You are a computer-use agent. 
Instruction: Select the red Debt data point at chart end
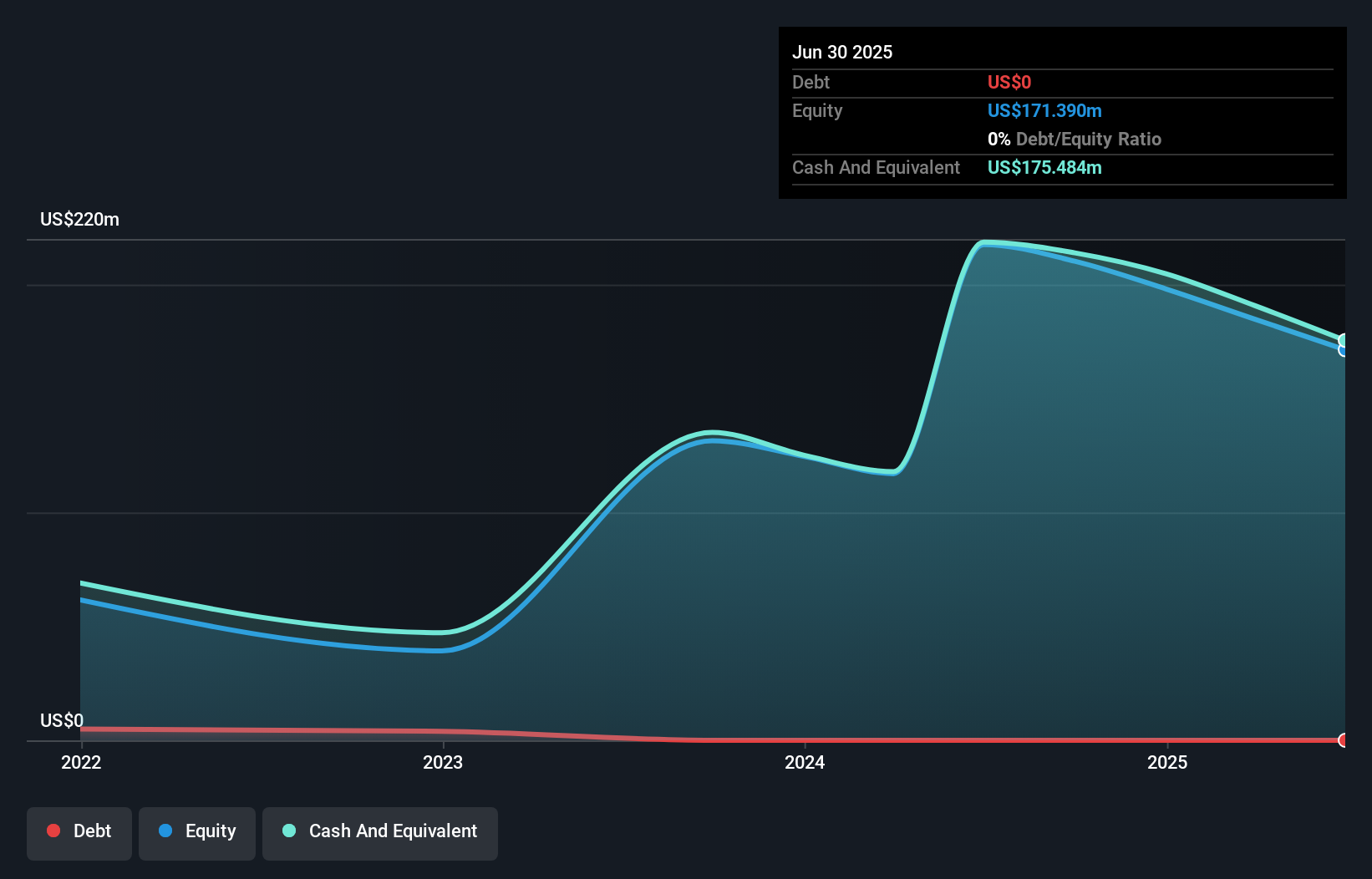point(1344,740)
